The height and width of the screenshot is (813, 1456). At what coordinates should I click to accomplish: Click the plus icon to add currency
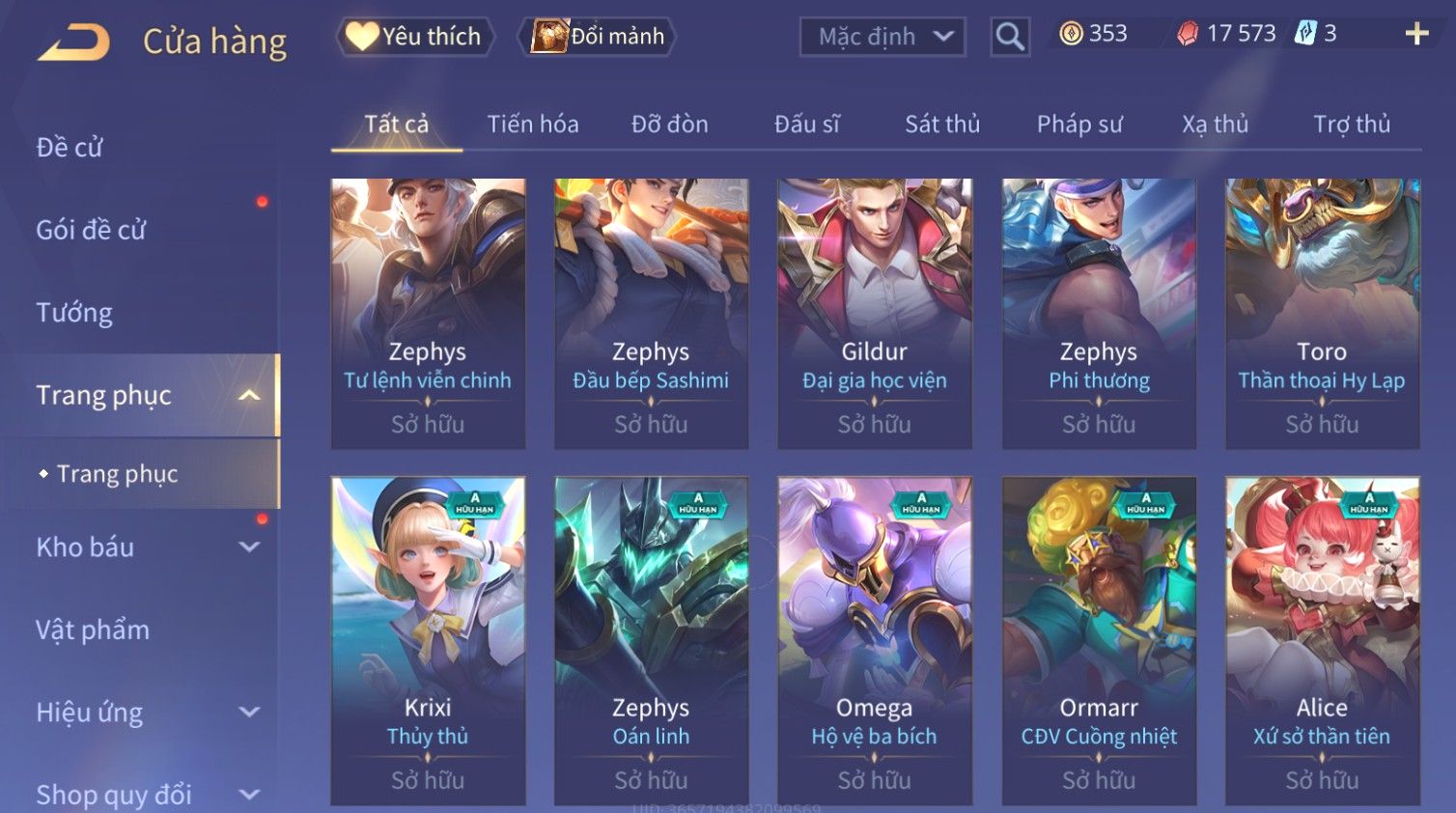click(x=1416, y=34)
